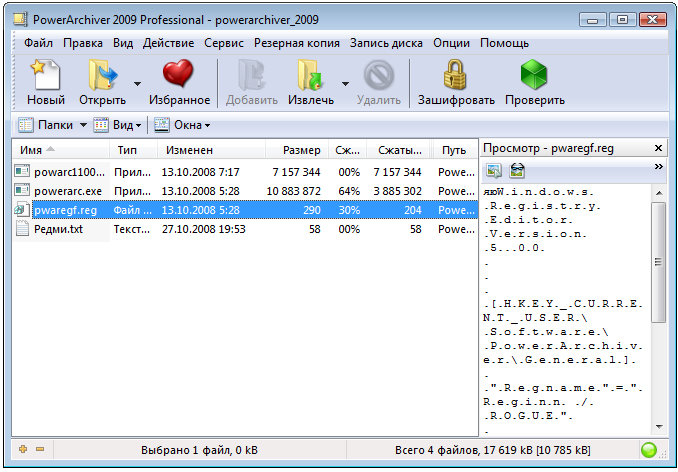
Task: Click first preview pane picture icon
Action: (494, 170)
